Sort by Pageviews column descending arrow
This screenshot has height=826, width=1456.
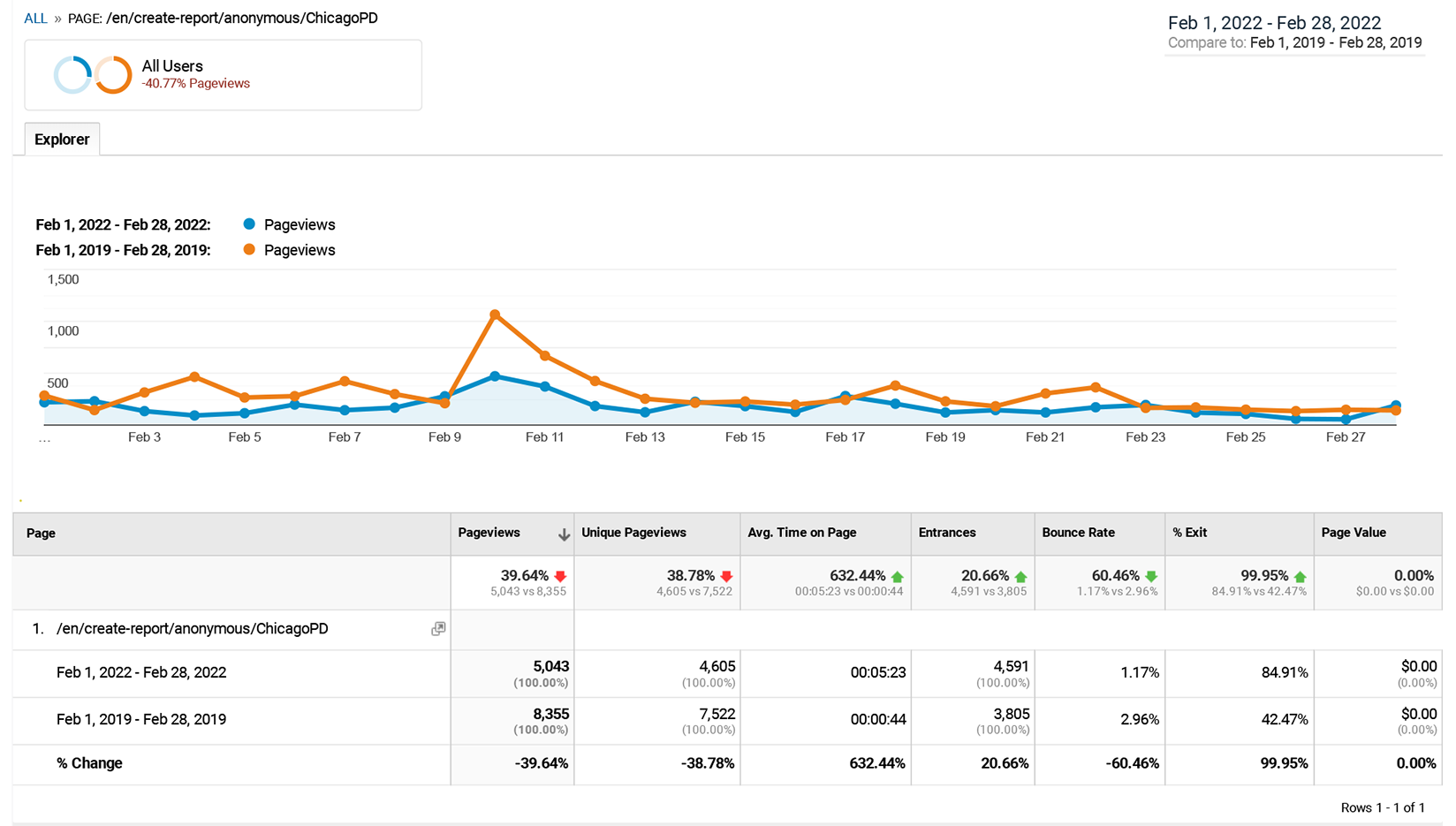(563, 534)
